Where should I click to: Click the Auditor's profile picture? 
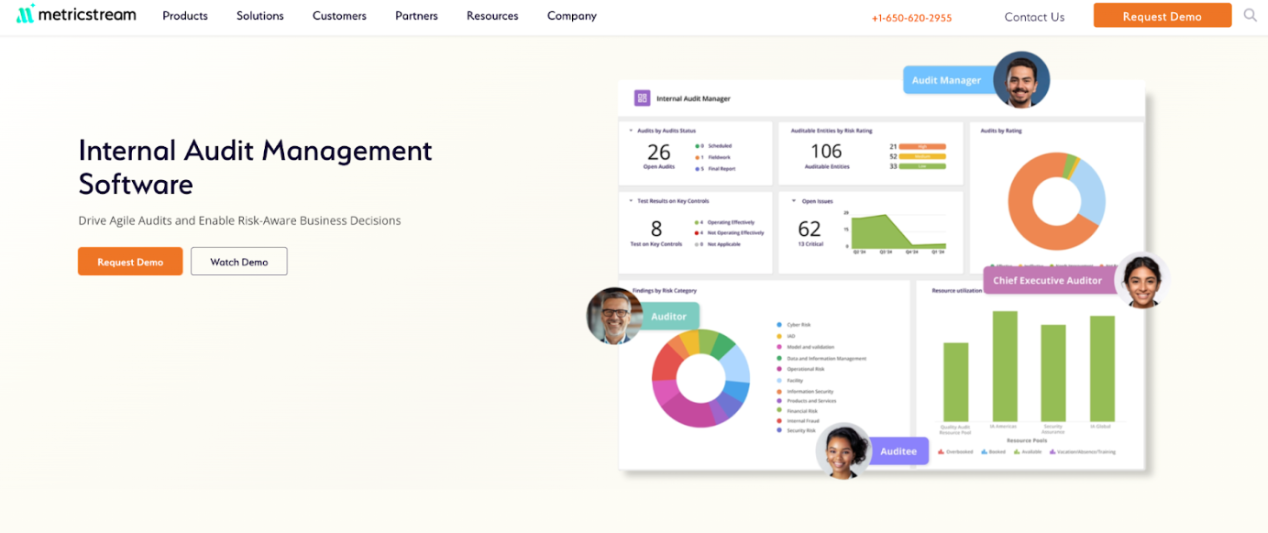click(x=613, y=316)
